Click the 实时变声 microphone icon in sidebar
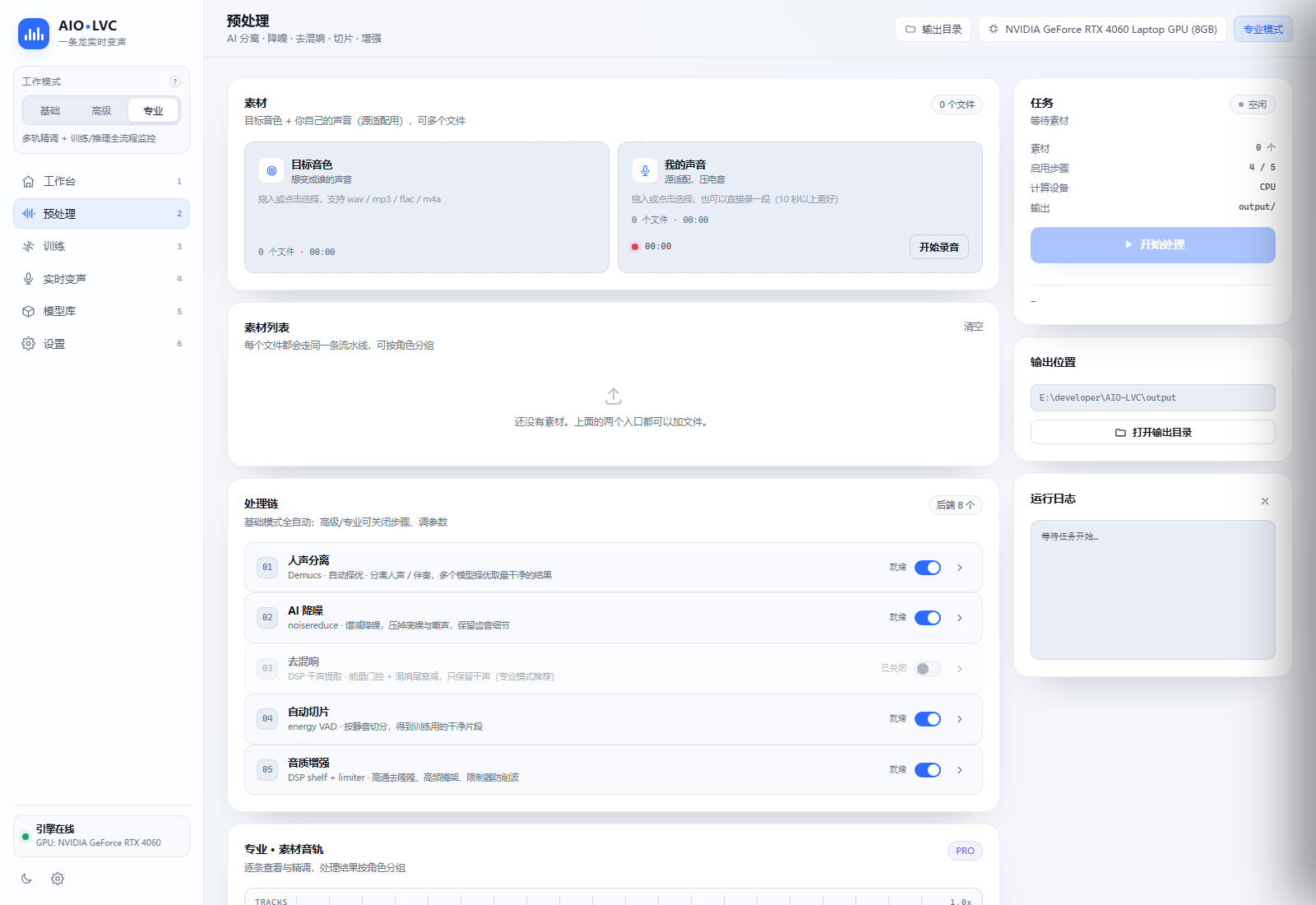Screen dimensions: 1316x905 (x=28, y=279)
